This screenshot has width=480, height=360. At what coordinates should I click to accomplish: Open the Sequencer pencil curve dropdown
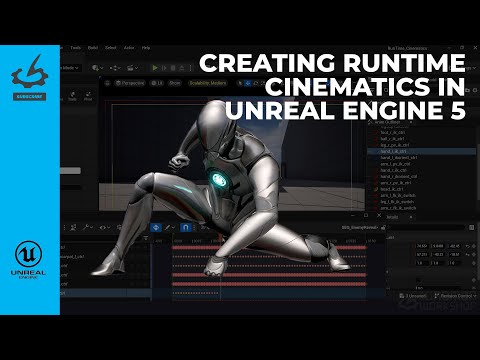(170, 227)
